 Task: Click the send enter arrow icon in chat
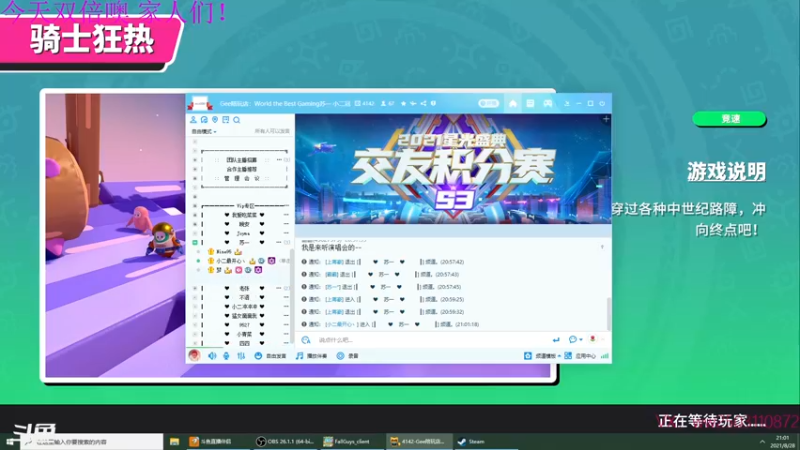tap(556, 340)
